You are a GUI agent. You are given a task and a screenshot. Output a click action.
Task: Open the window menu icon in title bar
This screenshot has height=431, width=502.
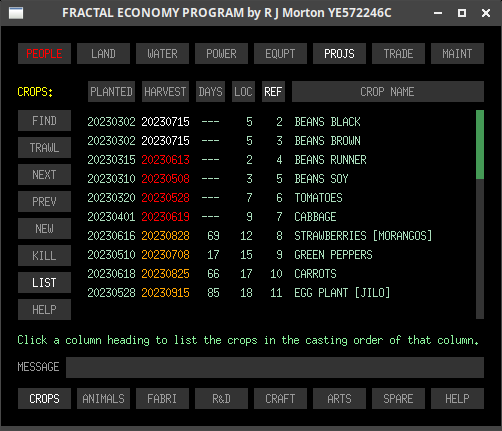[x=16, y=13]
